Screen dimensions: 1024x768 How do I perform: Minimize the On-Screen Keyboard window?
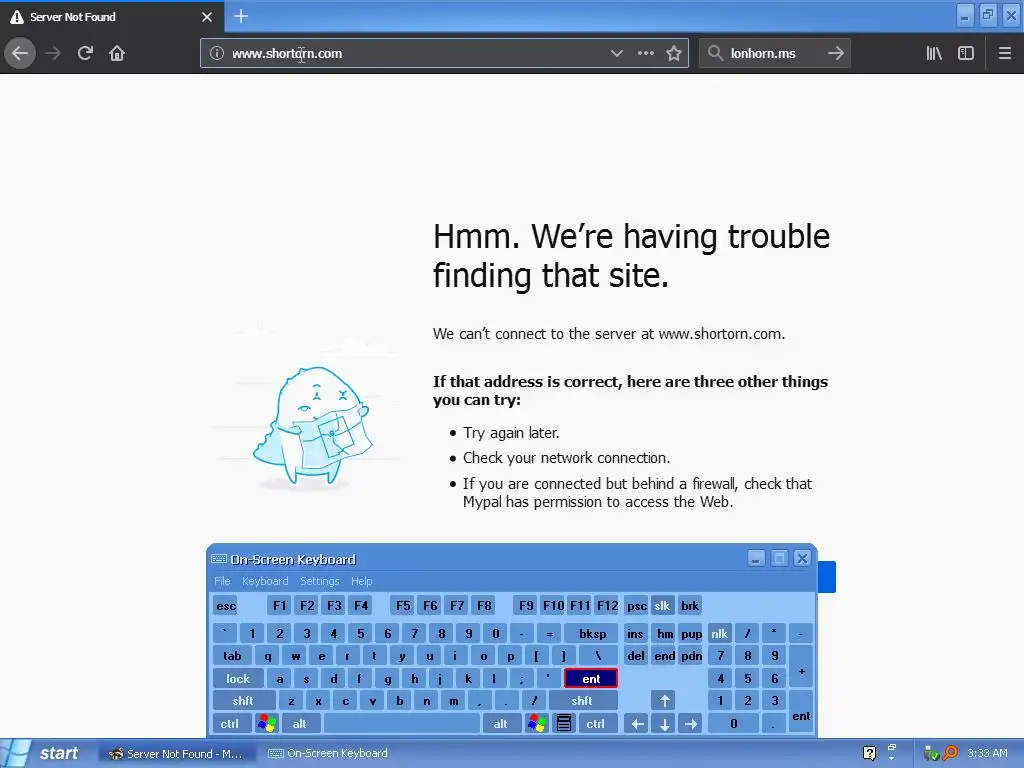coord(756,558)
